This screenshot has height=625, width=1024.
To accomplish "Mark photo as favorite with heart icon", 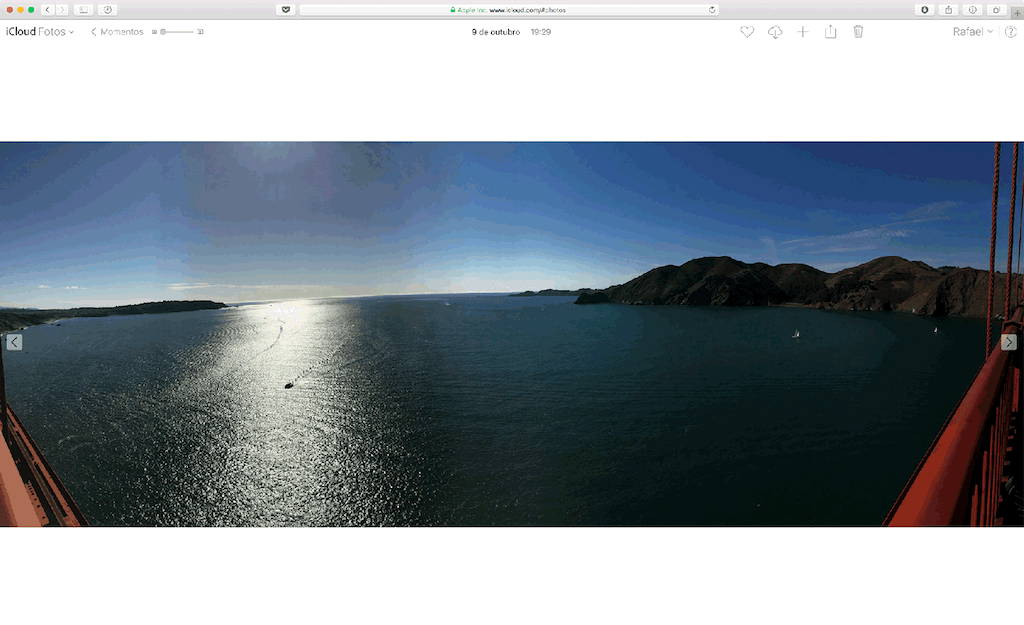I will [747, 31].
